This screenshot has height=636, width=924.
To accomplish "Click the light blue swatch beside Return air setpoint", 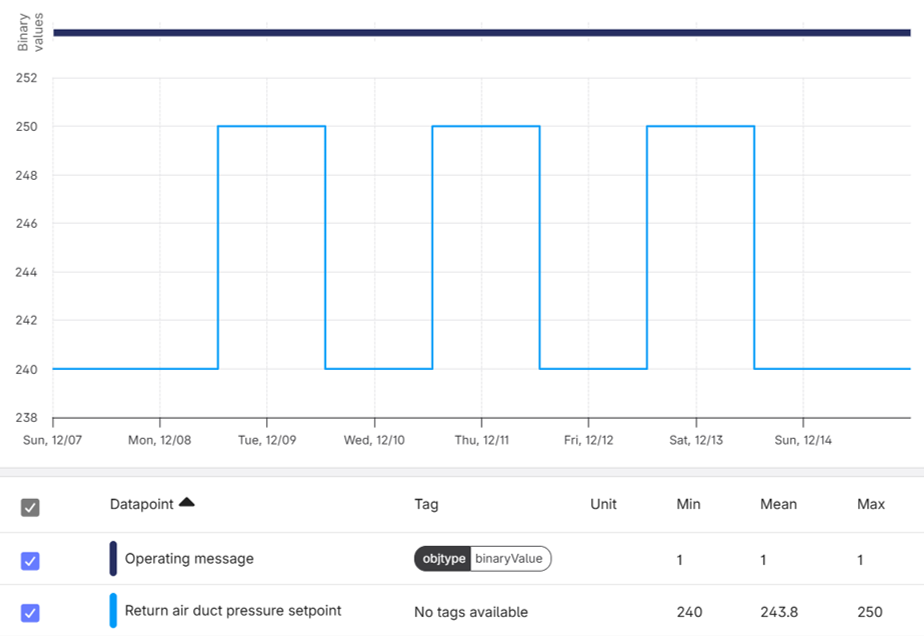I will tap(113, 611).
